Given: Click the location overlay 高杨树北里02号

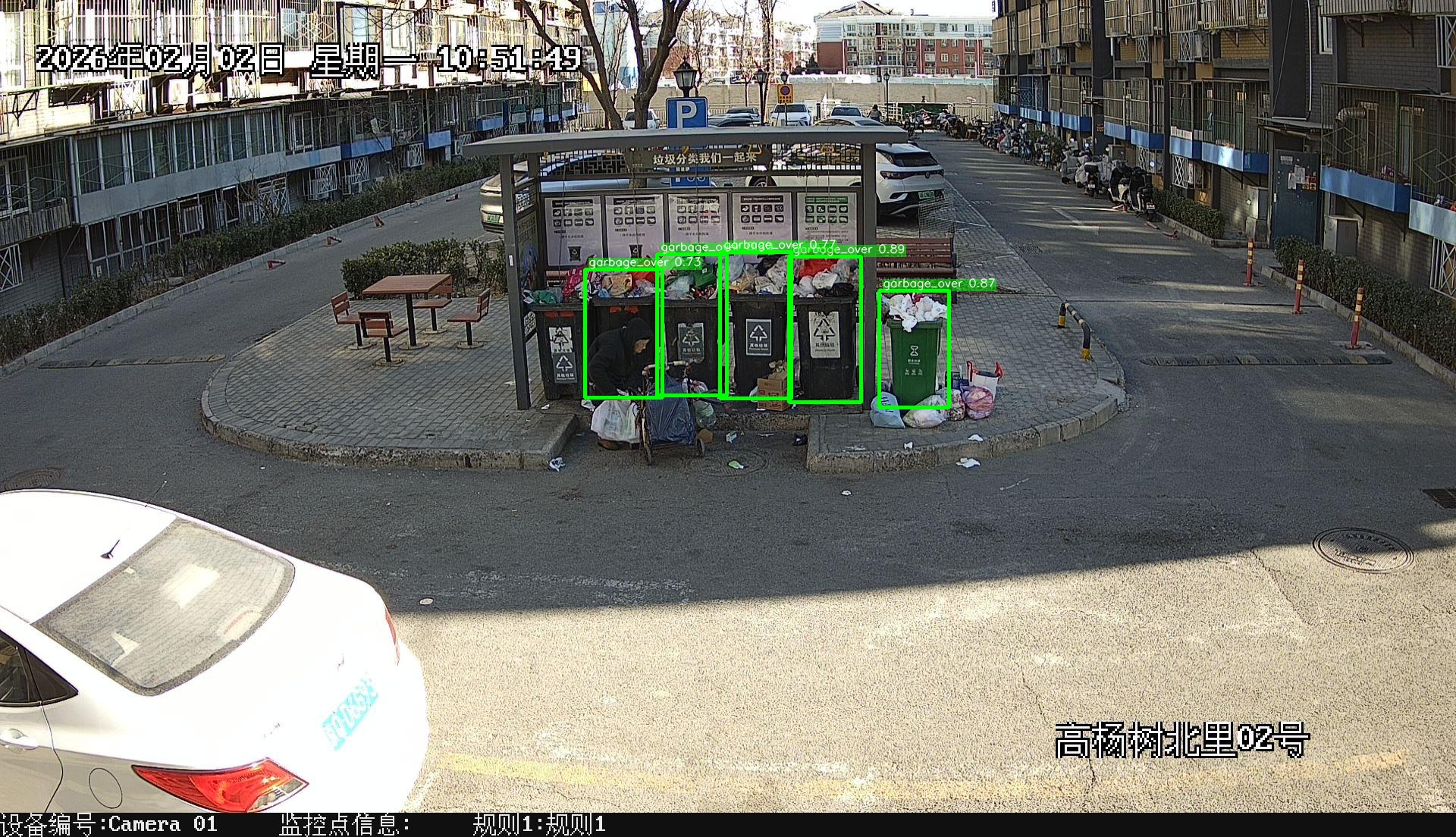Looking at the screenshot, I should click(1181, 739).
